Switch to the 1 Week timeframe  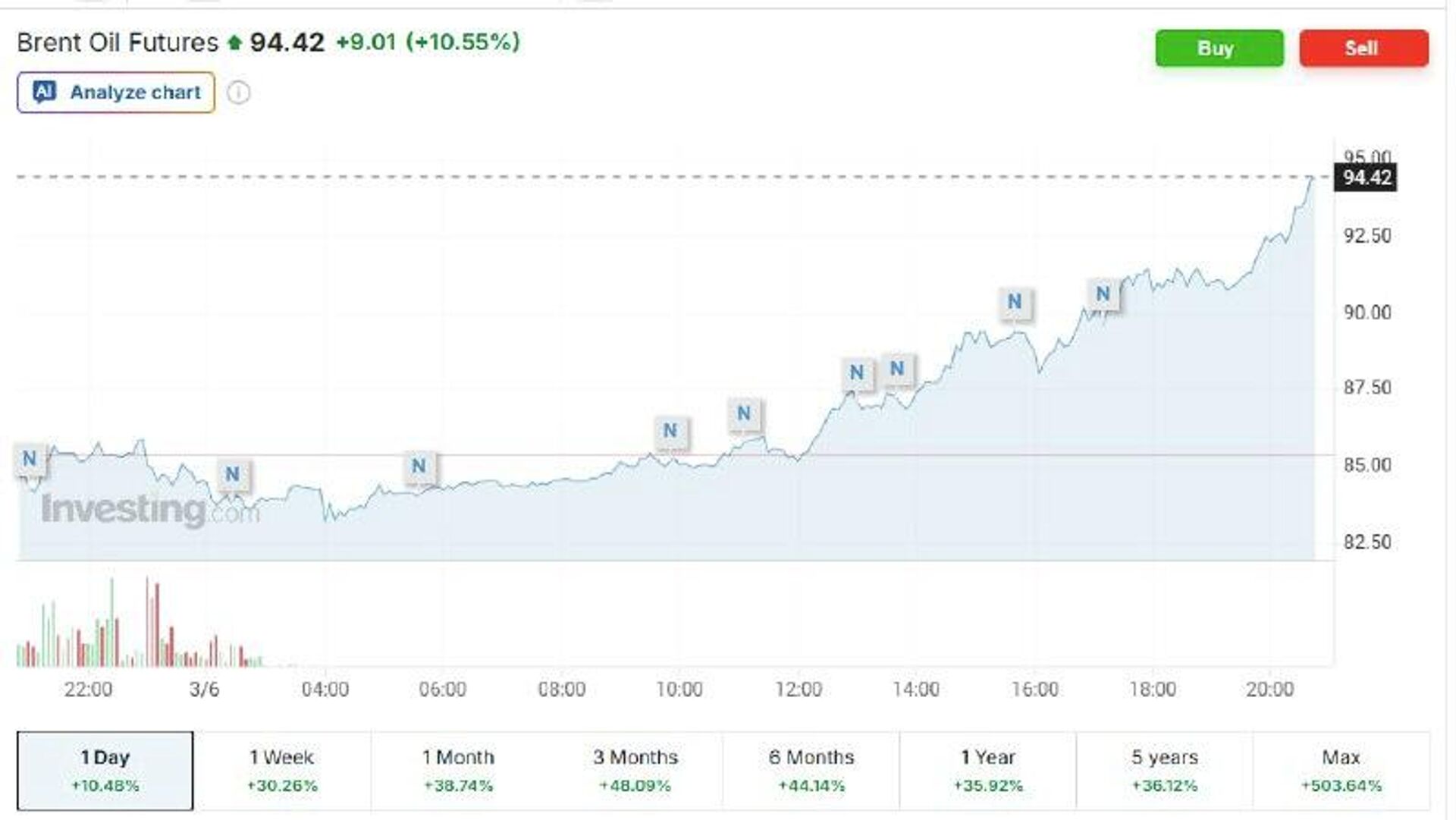coord(282,770)
